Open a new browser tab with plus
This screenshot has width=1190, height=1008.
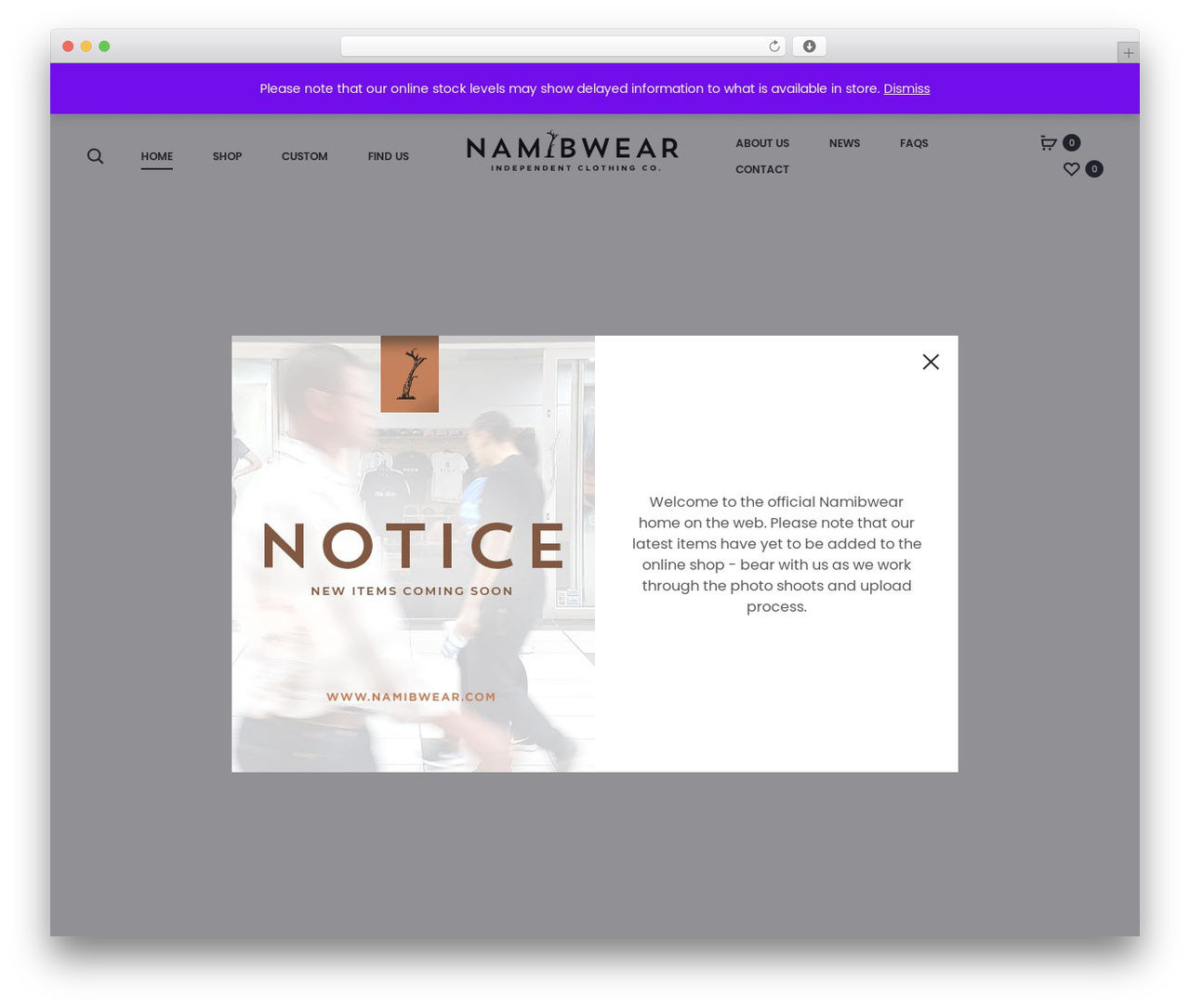click(1128, 53)
